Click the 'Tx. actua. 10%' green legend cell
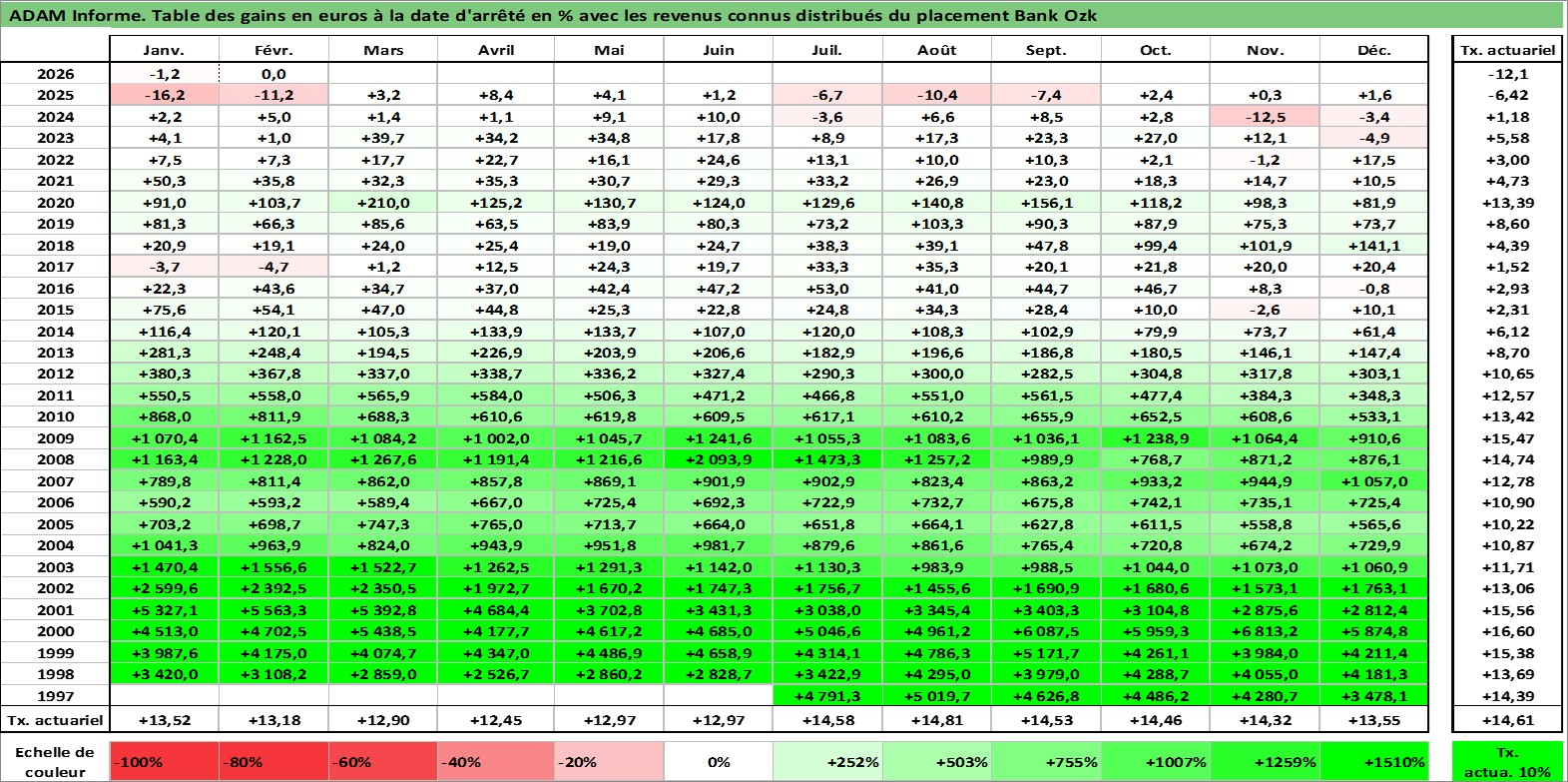1568x782 pixels. [1507, 761]
